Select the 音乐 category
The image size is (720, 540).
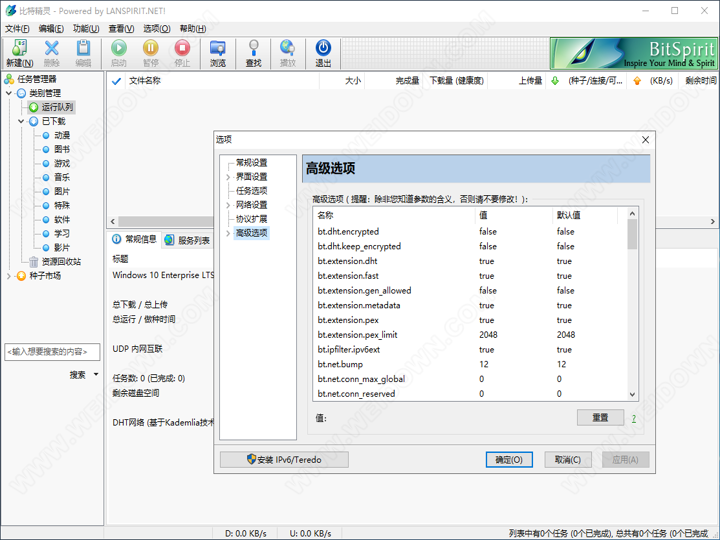pos(62,177)
